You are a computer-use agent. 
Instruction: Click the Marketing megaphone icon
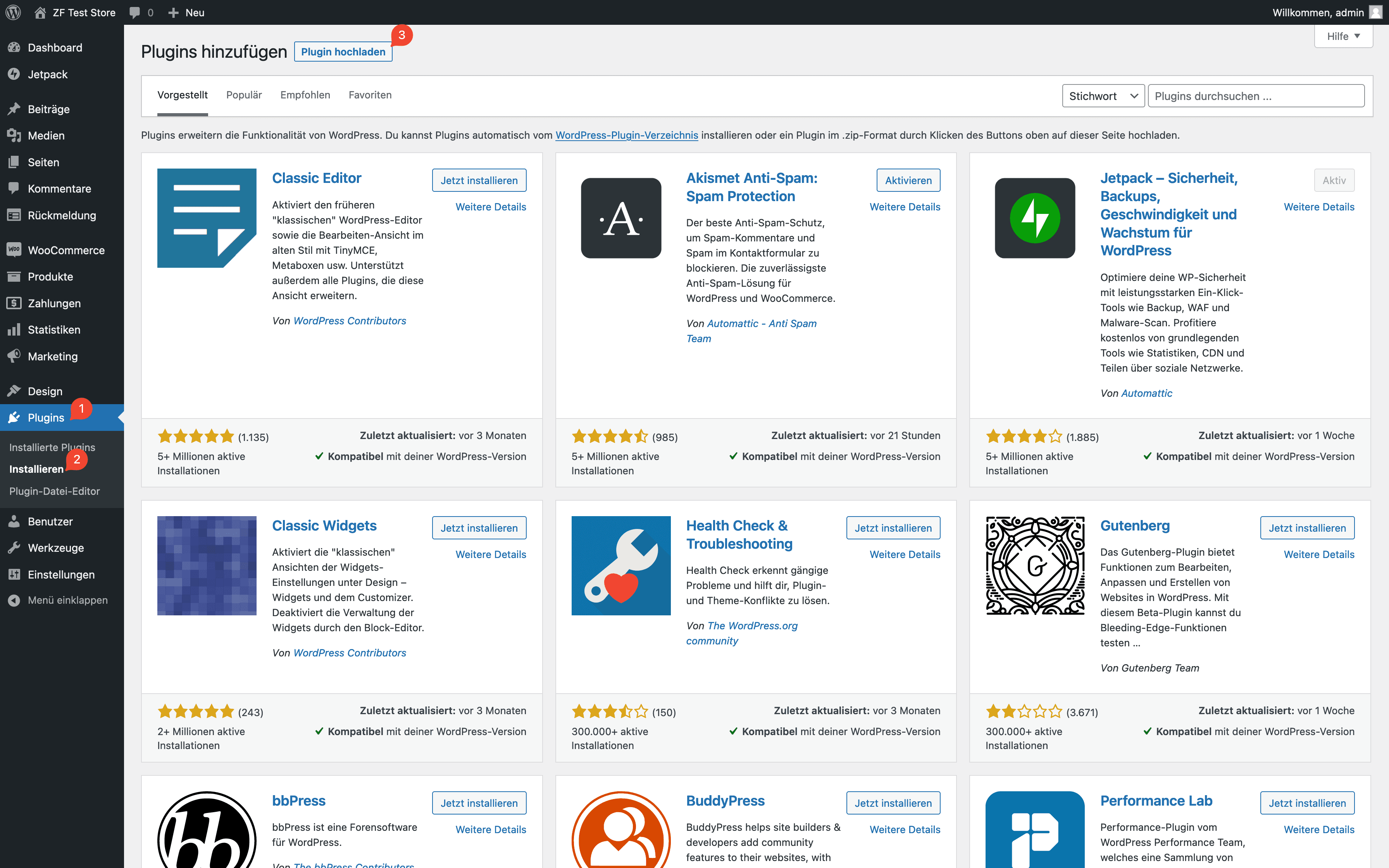click(x=14, y=356)
